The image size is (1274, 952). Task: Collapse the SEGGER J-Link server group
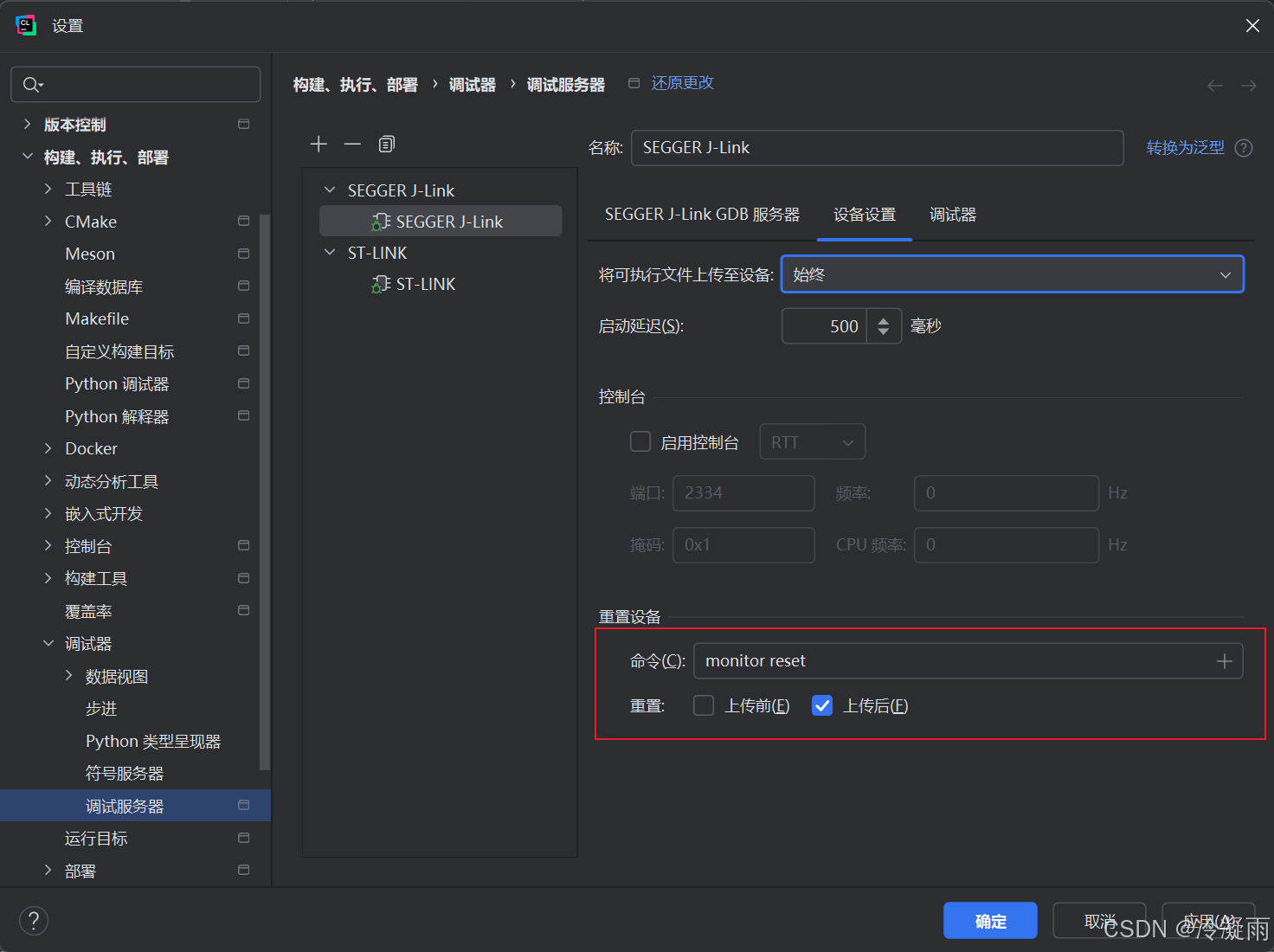330,190
